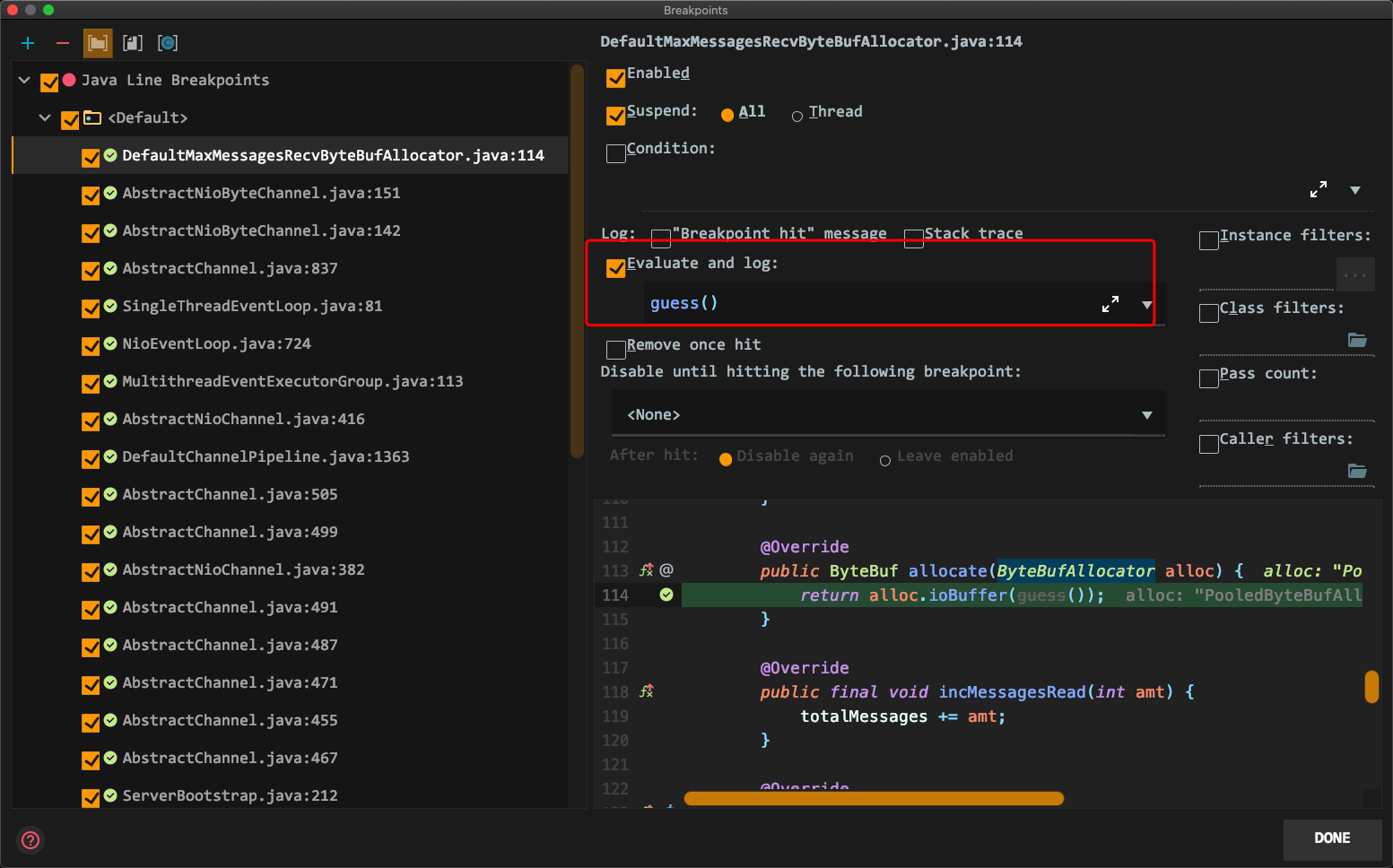Expand the guess() expression editor icon
The width and height of the screenshot is (1393, 868).
point(1110,304)
